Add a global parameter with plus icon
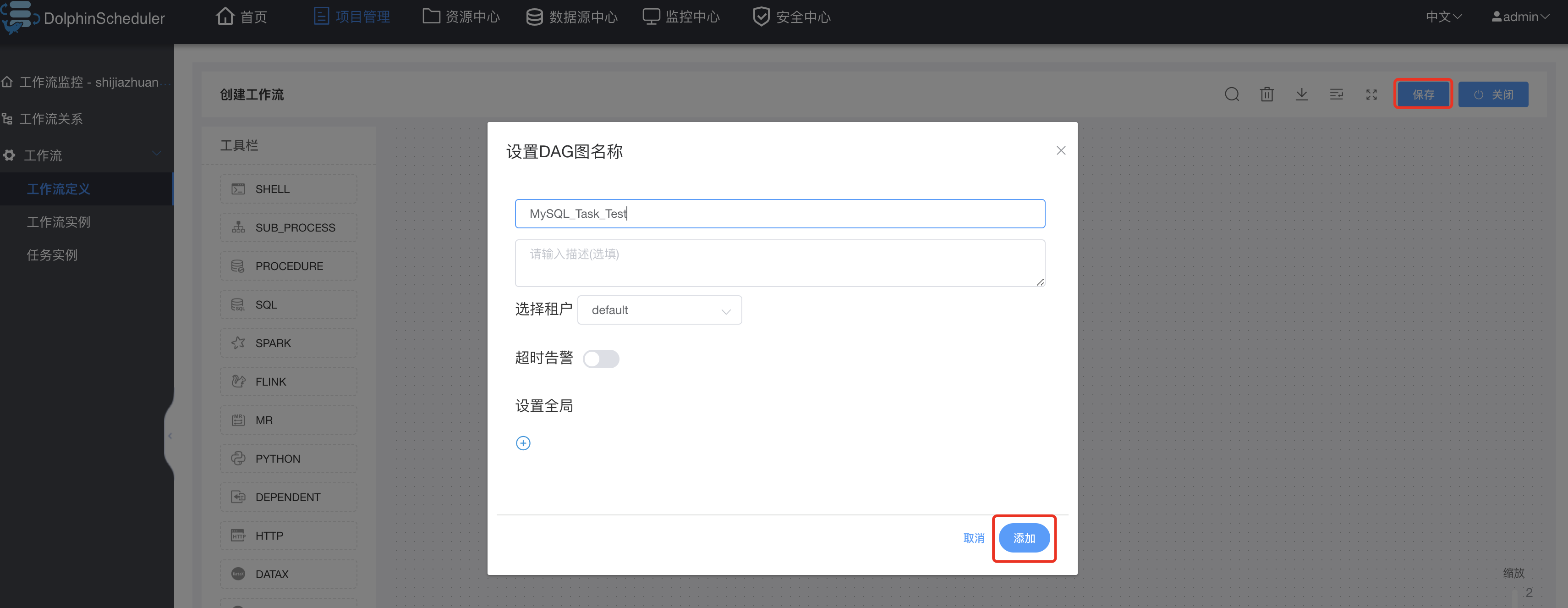The width and height of the screenshot is (1568, 608). click(523, 443)
